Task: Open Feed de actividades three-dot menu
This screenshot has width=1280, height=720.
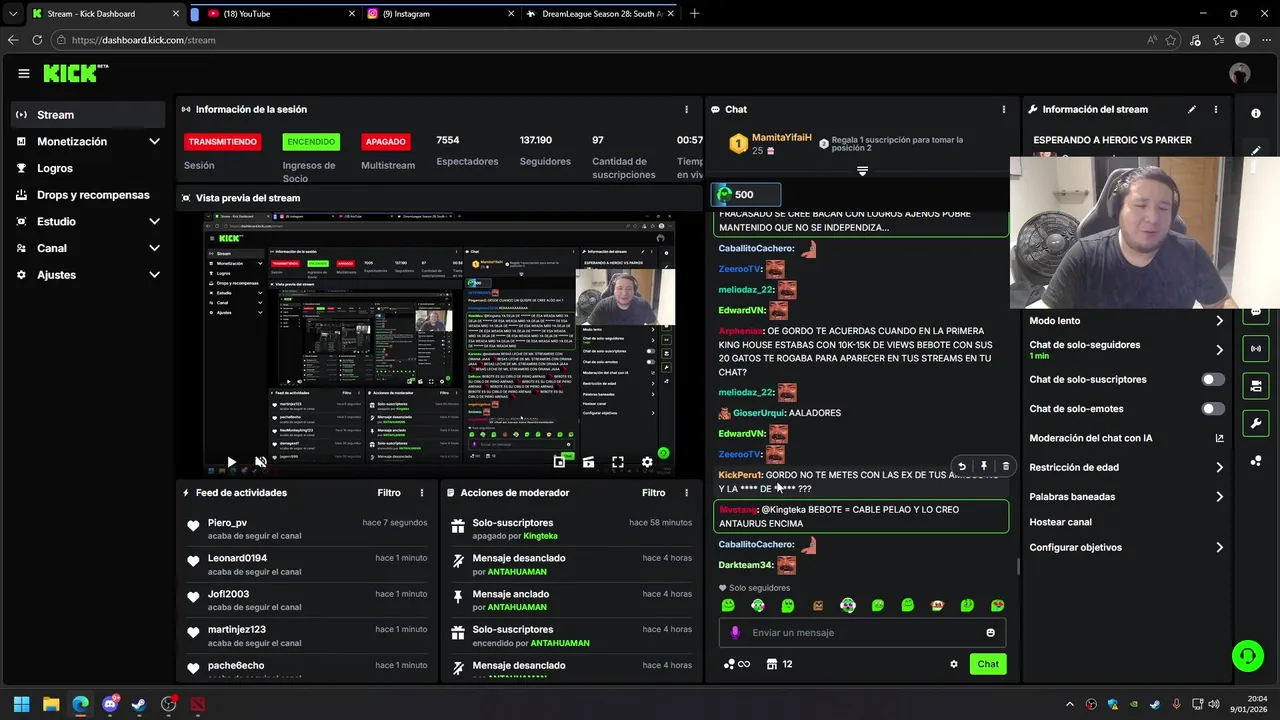Action: [422, 493]
